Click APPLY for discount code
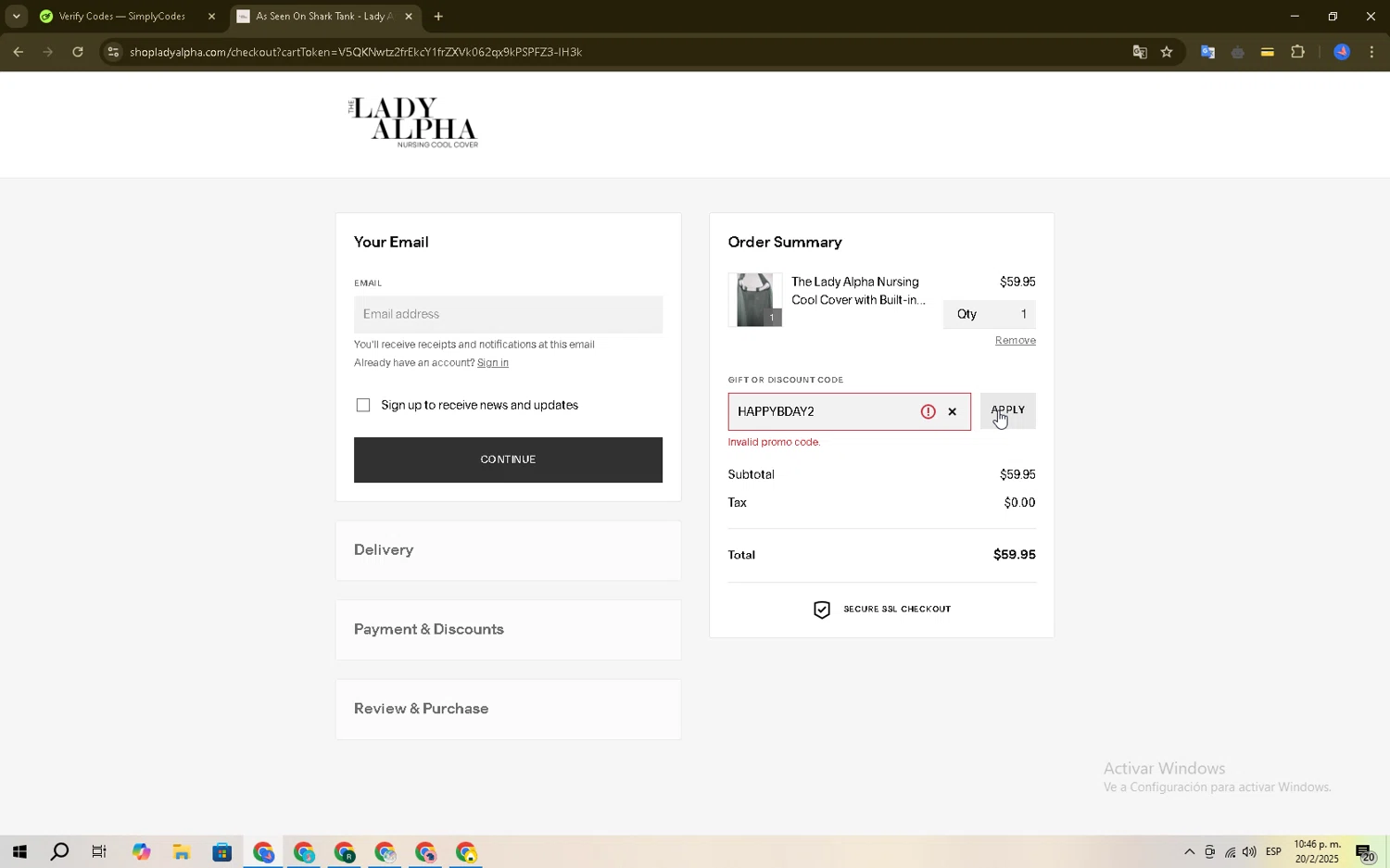This screenshot has width=1390, height=868. pyautogui.click(x=1007, y=411)
